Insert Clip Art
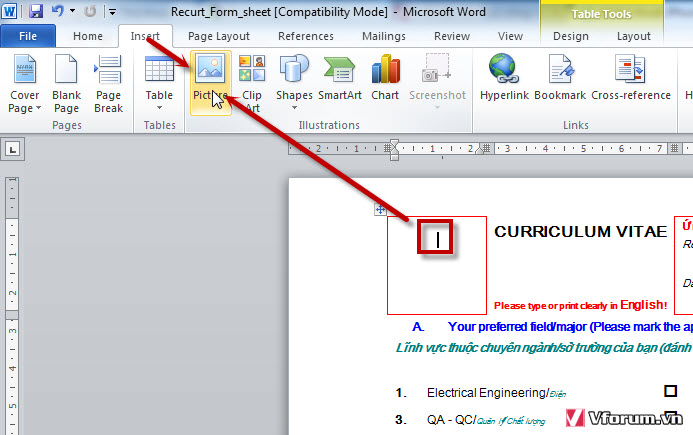 (x=251, y=83)
